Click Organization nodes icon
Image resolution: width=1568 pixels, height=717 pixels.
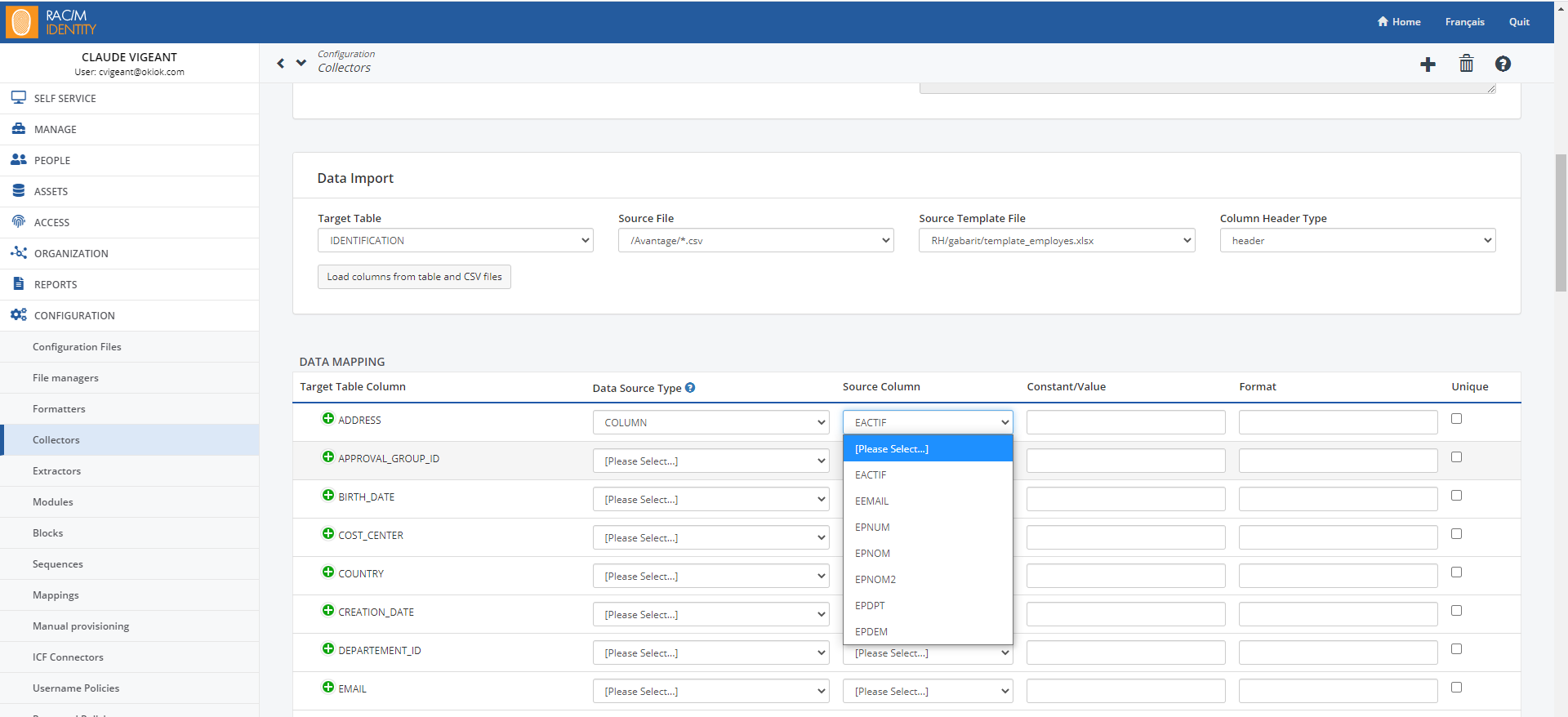[19, 253]
